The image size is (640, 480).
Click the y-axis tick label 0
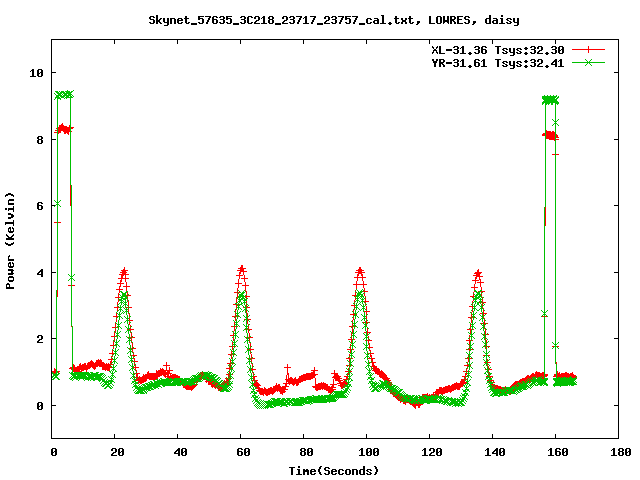coord(40,406)
